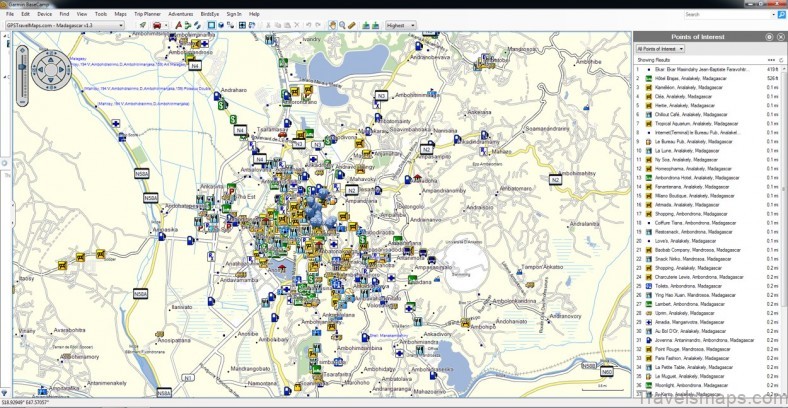Click the map zoom slider handle
The image size is (788, 408).
click(22, 67)
